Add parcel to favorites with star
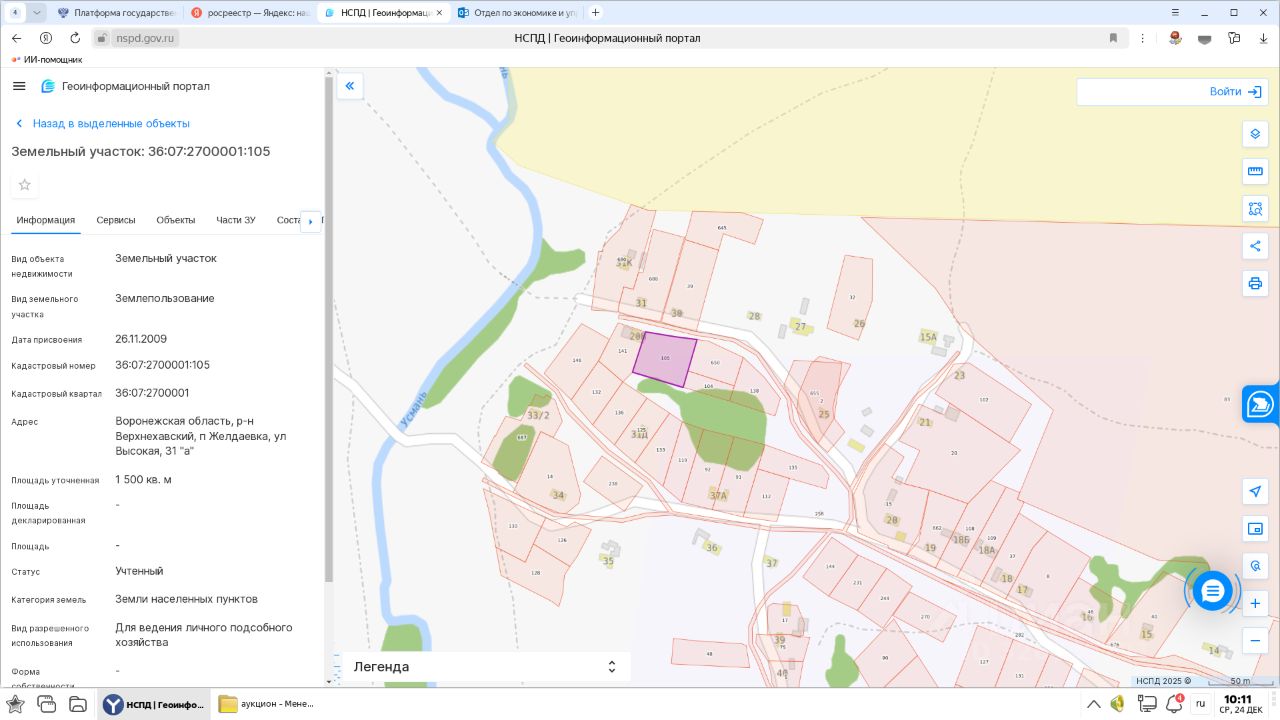The height and width of the screenshot is (720, 1280). [25, 185]
